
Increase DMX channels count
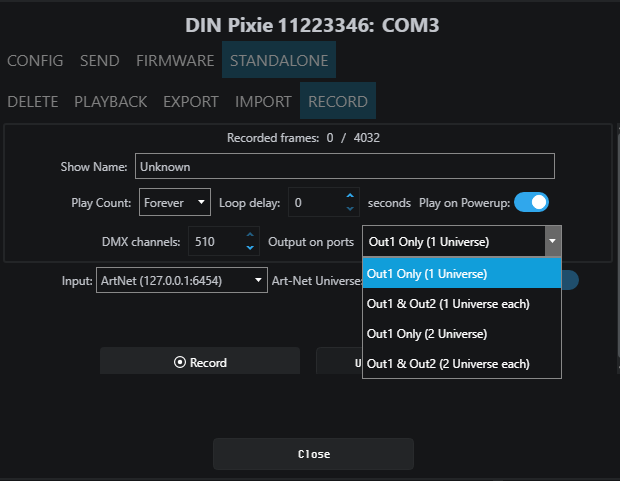[250, 235]
